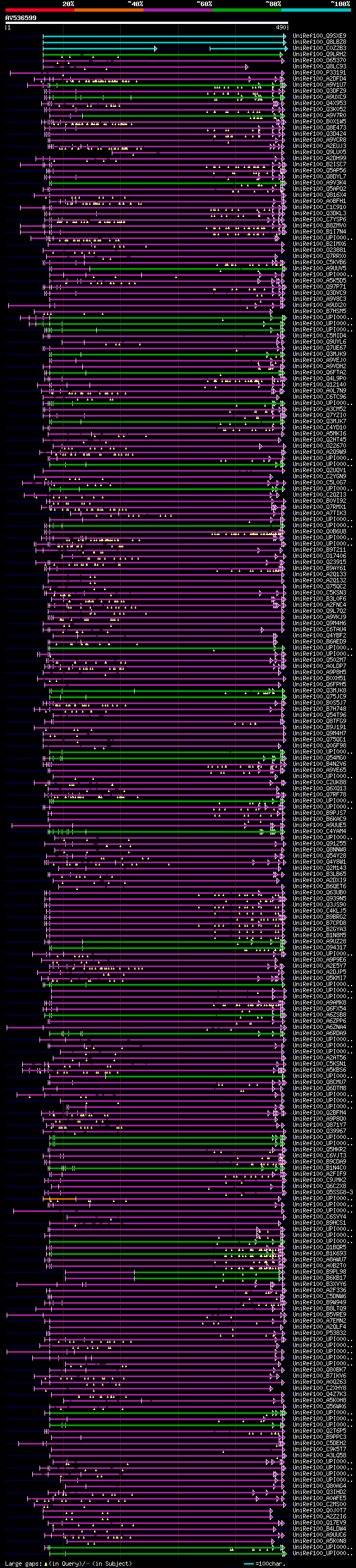Open the UniRef100_A5K5D5 alignment label
The image size is (356, 1568).
(x=319, y=280)
